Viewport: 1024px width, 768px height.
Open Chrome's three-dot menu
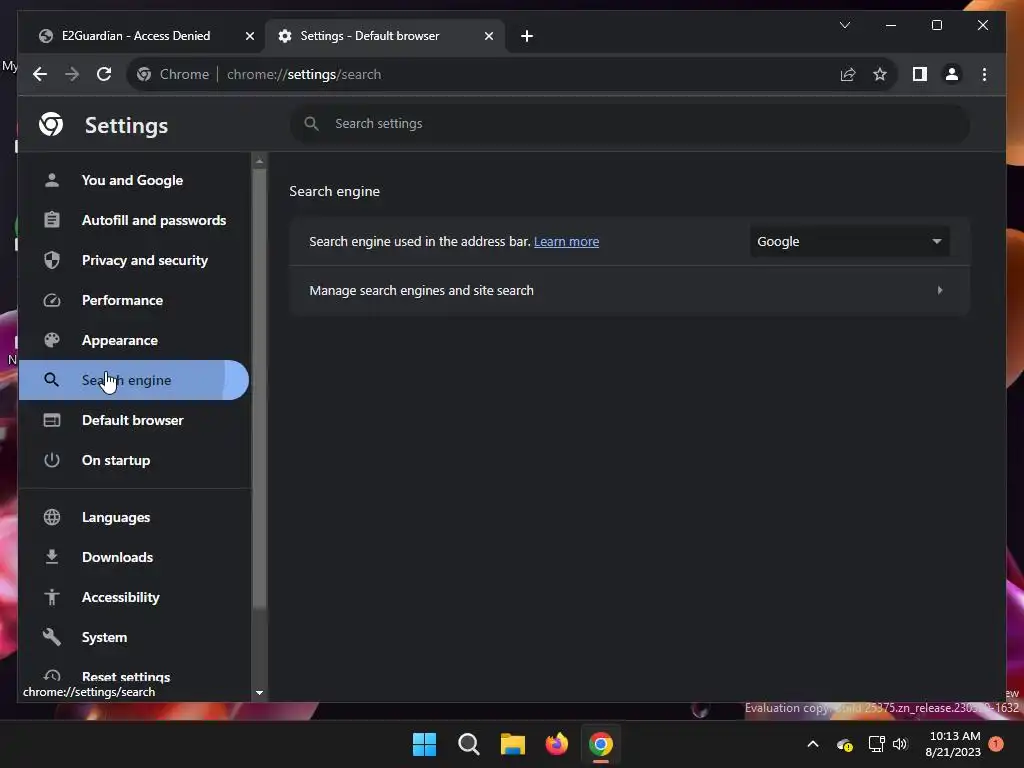pos(984,74)
